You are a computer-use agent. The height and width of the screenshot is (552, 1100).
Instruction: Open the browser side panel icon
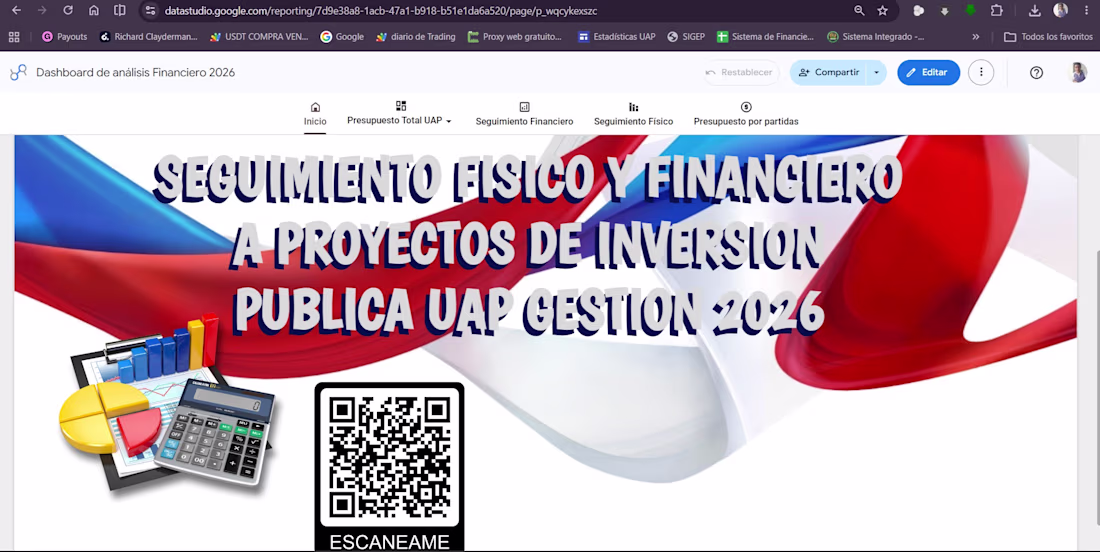[120, 11]
